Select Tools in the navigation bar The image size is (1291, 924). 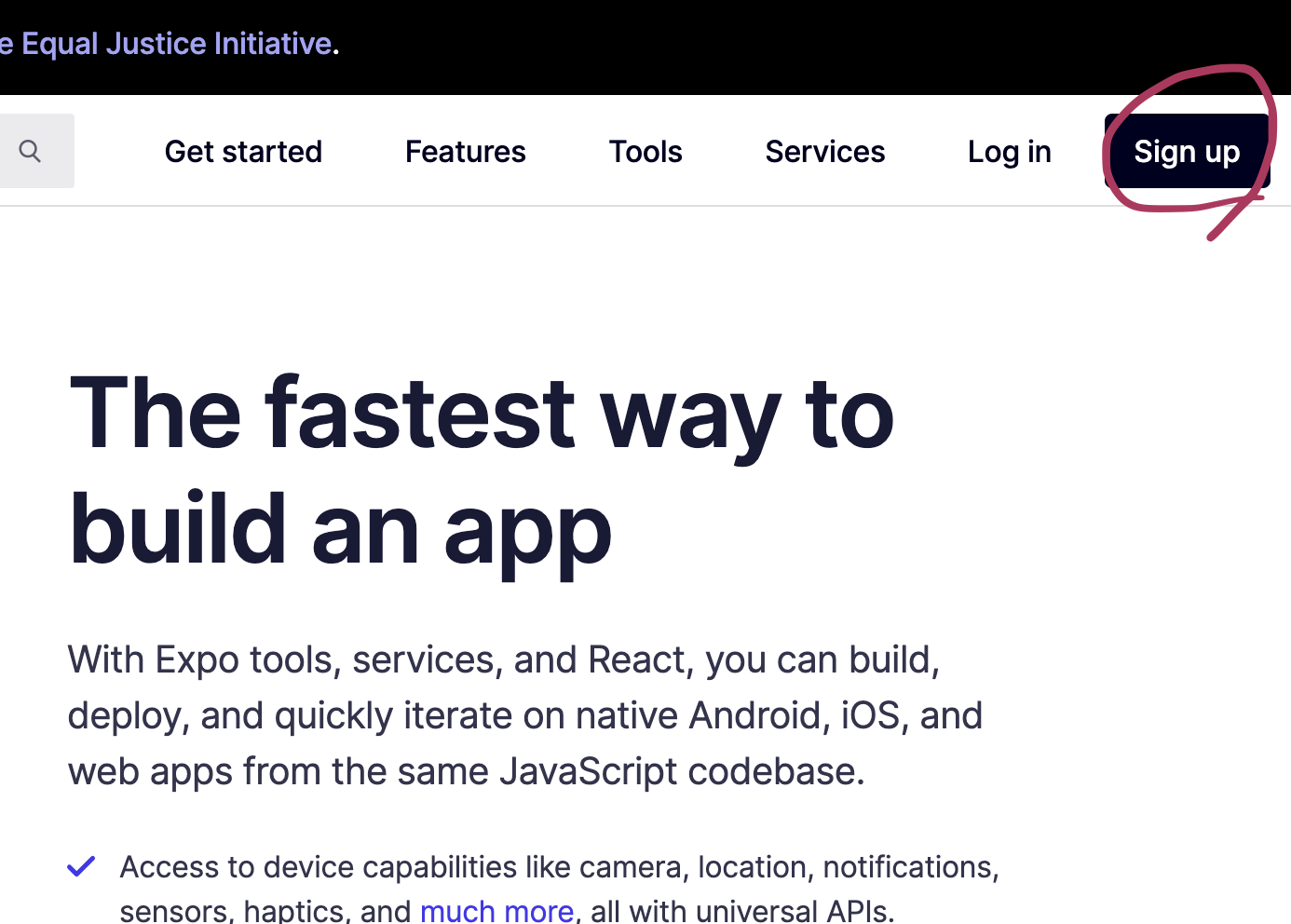[x=645, y=151]
